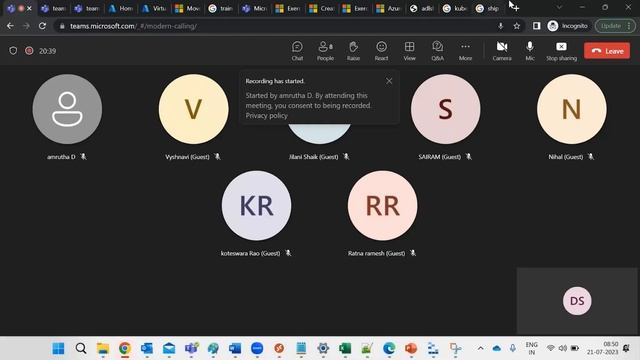Select Nihal guest avatar
The height and width of the screenshot is (360, 640).
572,109
